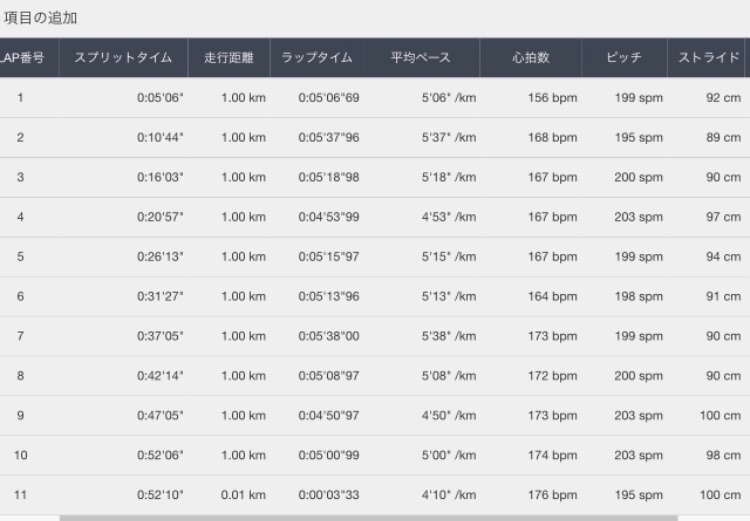Click heart rate 156 bpm
Screen dimensions: 750x521
(x=552, y=98)
